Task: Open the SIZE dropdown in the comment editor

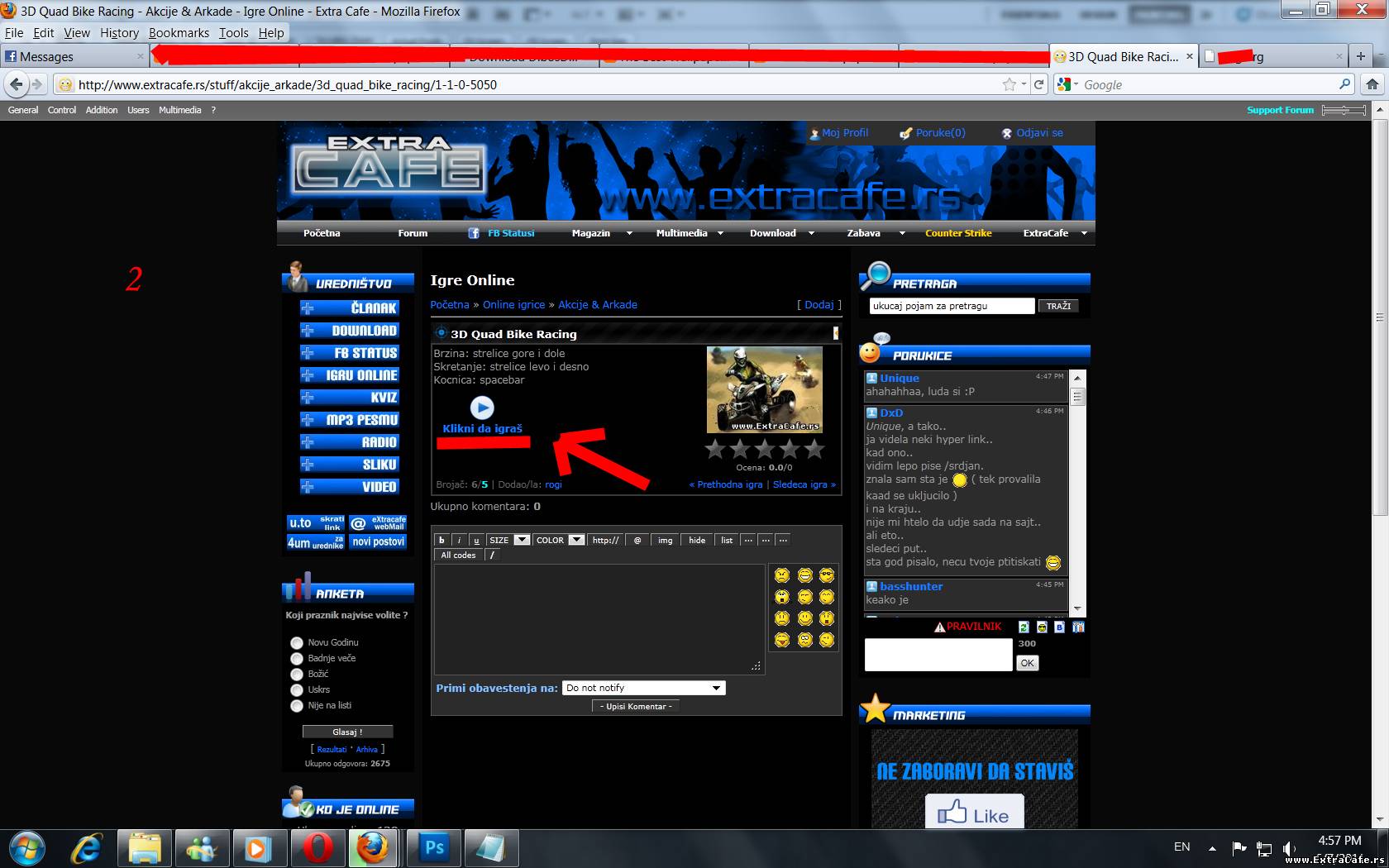Action: [508, 540]
